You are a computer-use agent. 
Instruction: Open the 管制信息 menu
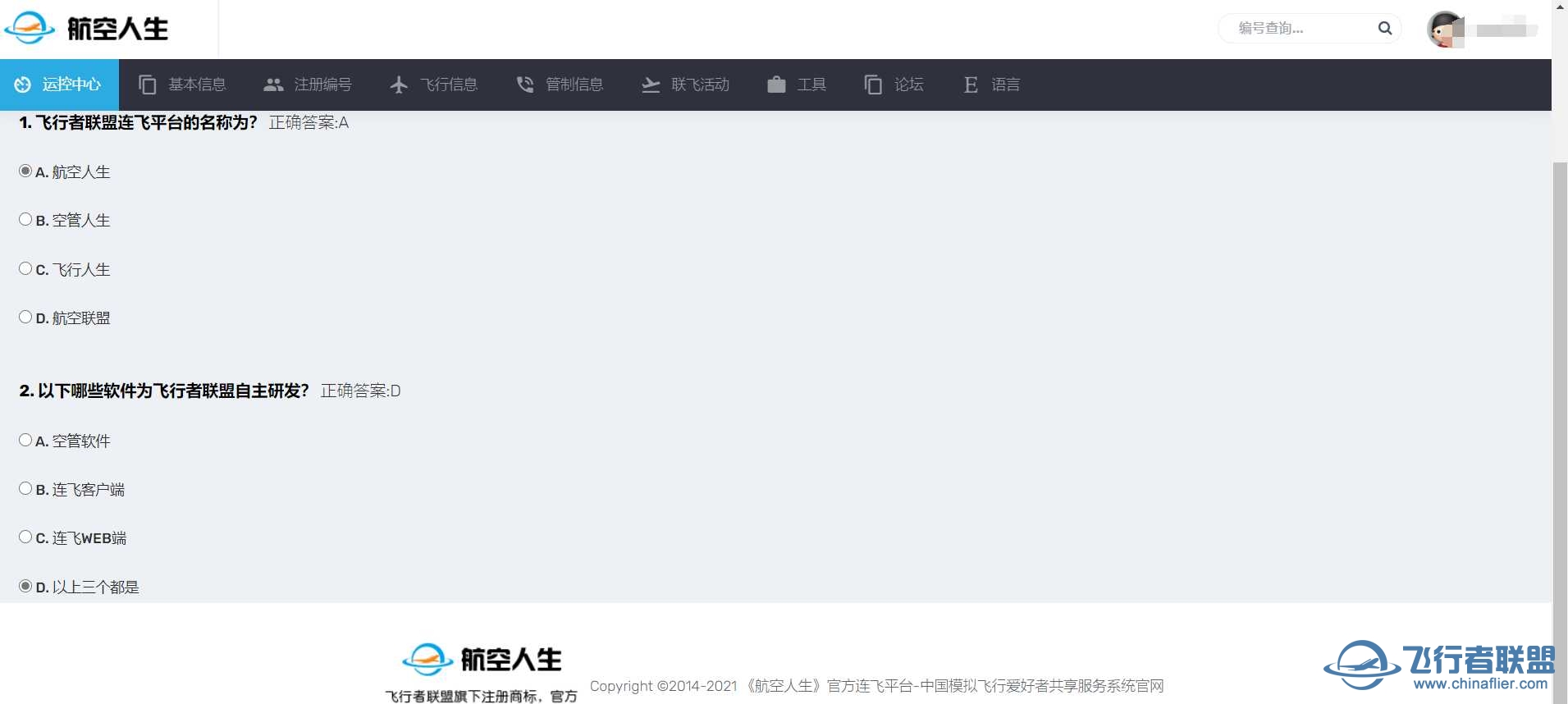point(560,85)
